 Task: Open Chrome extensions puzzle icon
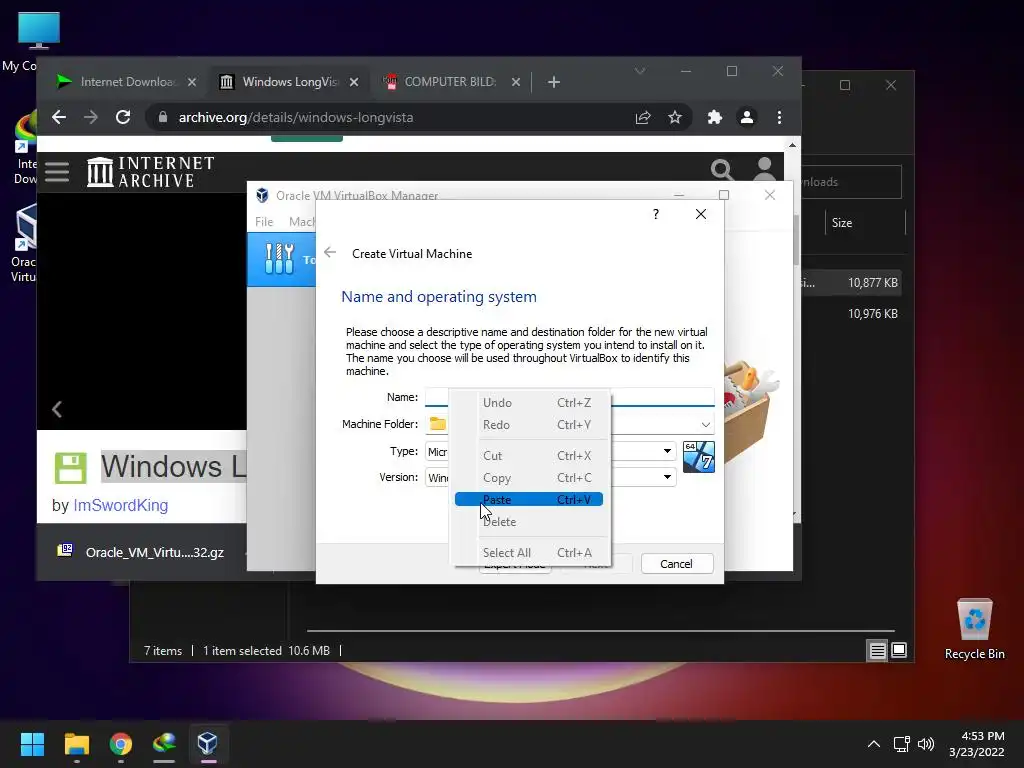pos(715,118)
